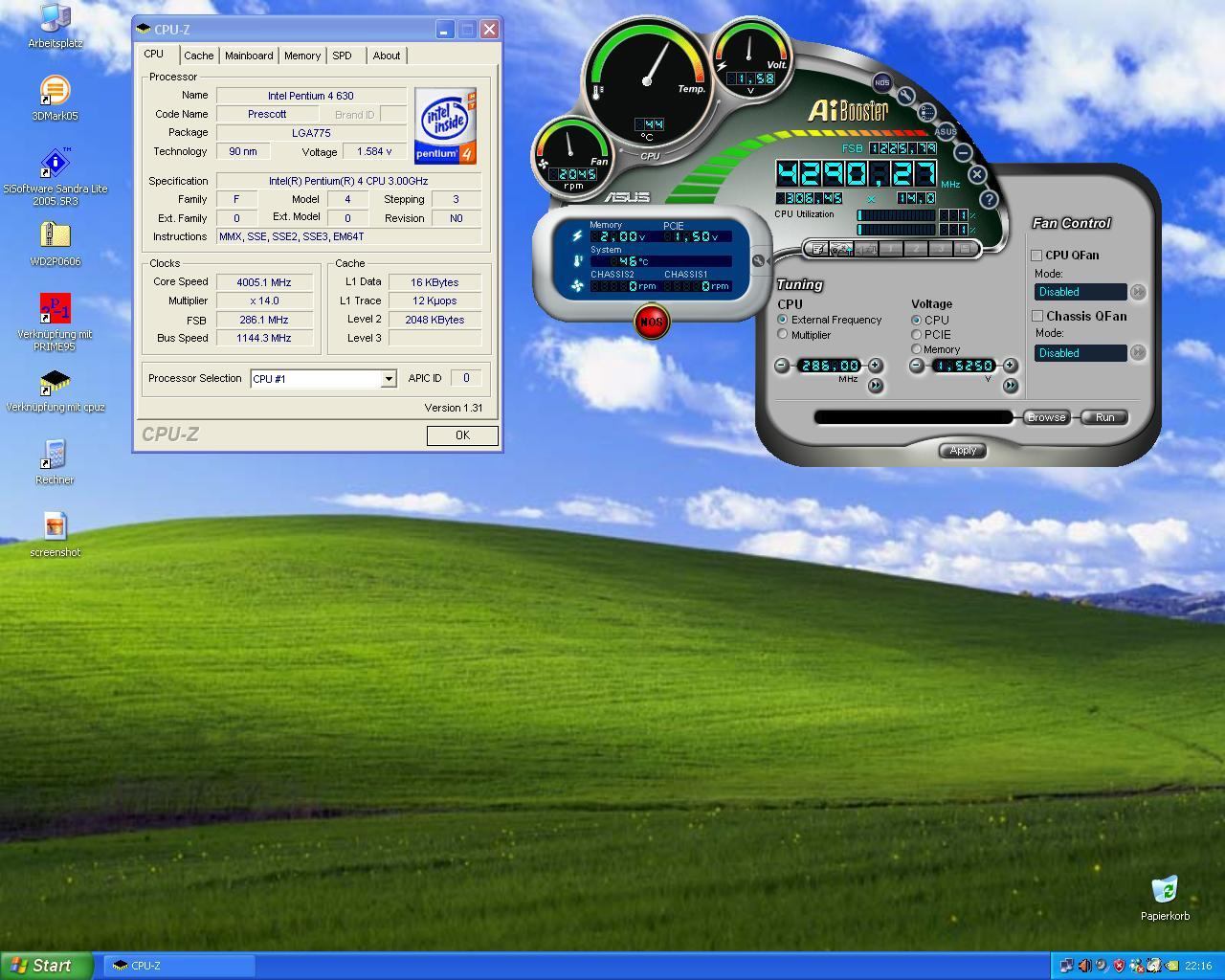Enable the CPU QFan checkbox
The image size is (1225, 980).
tap(1036, 256)
